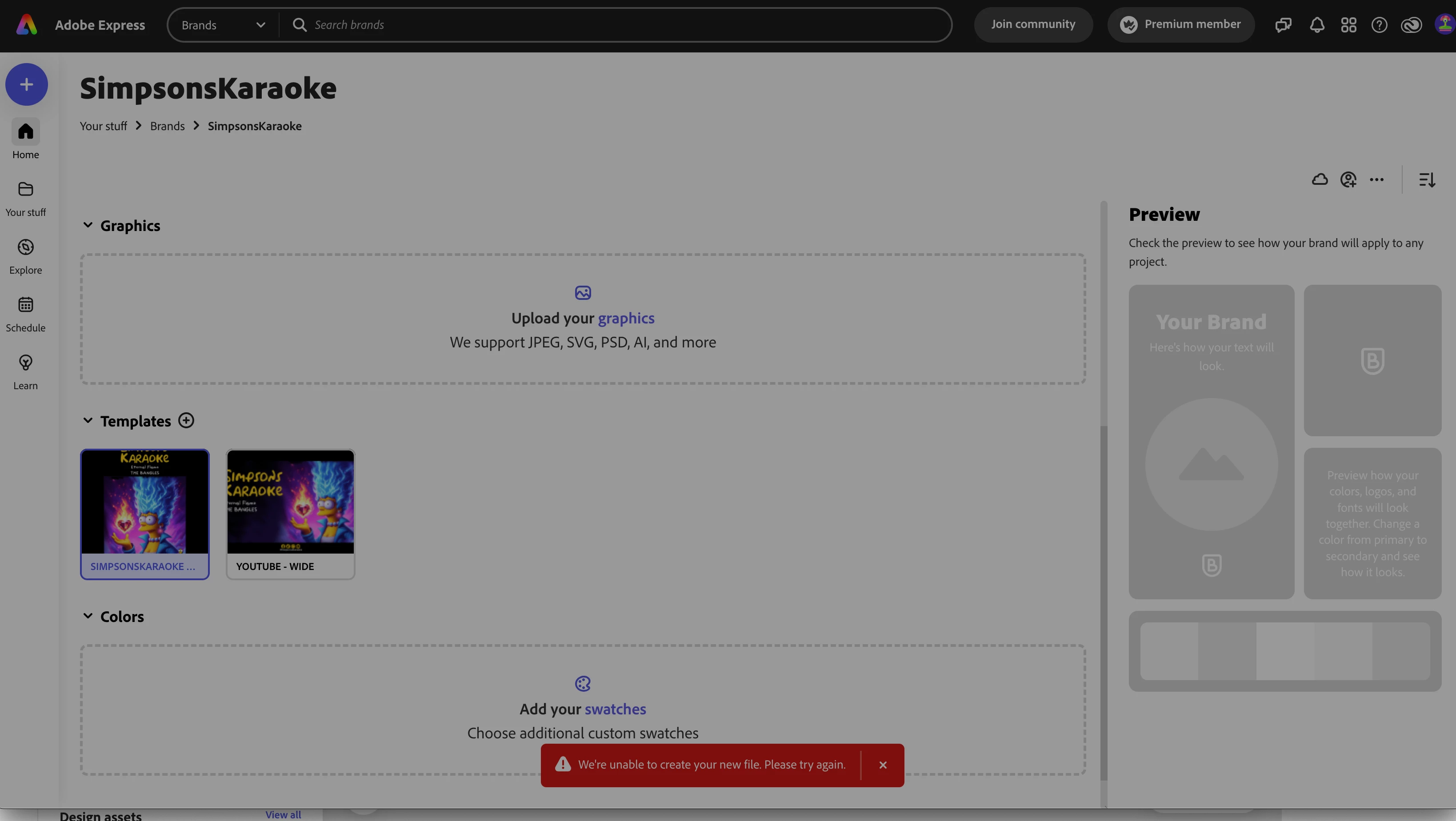
Task: Open the Brands search scope dropdown
Action: tap(223, 25)
